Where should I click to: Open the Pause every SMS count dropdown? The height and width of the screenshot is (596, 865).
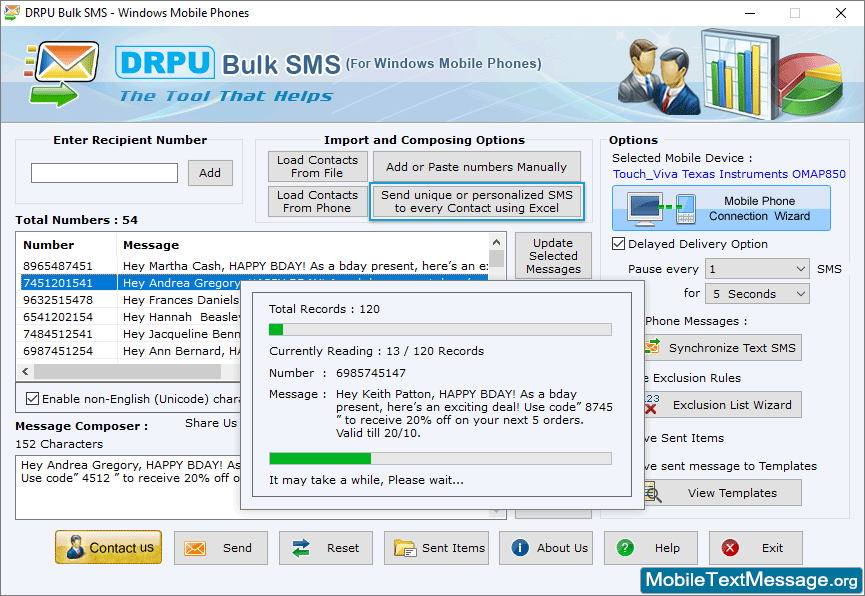(x=757, y=269)
